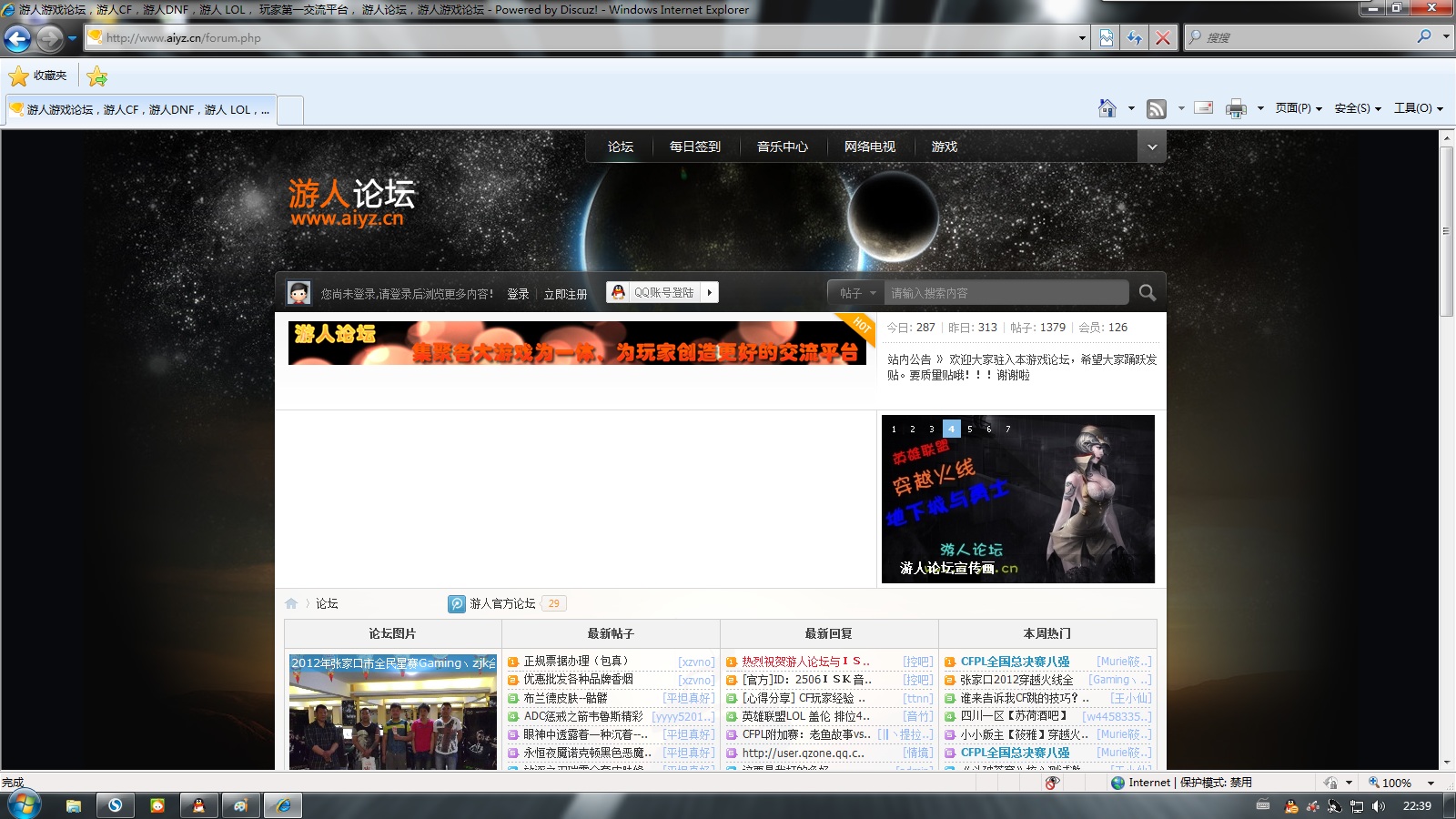The width and height of the screenshot is (1456, 819).
Task: Expand search provider dropdown arrow
Action: click(1446, 36)
